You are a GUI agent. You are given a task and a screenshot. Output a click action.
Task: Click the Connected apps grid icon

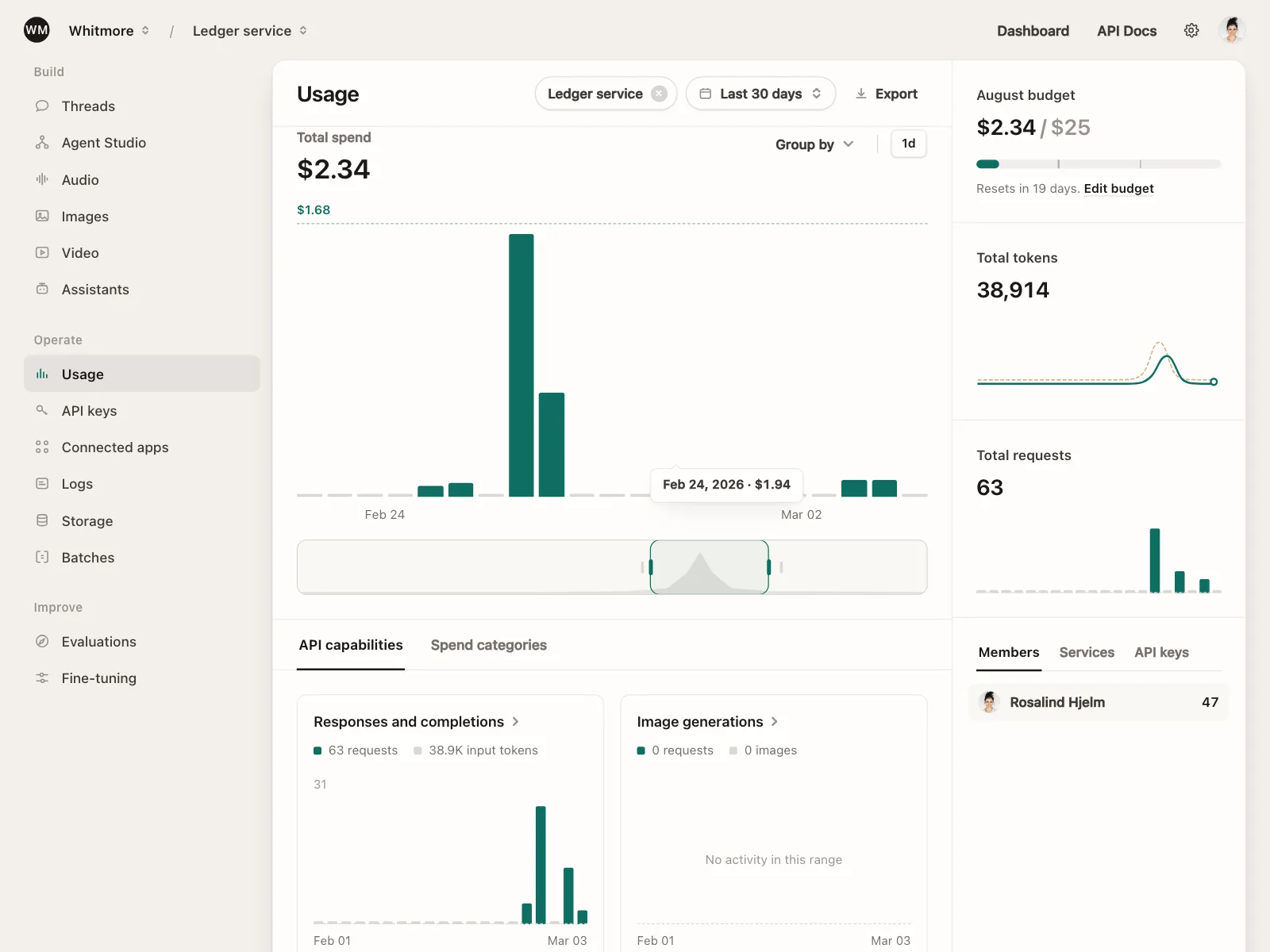42,447
